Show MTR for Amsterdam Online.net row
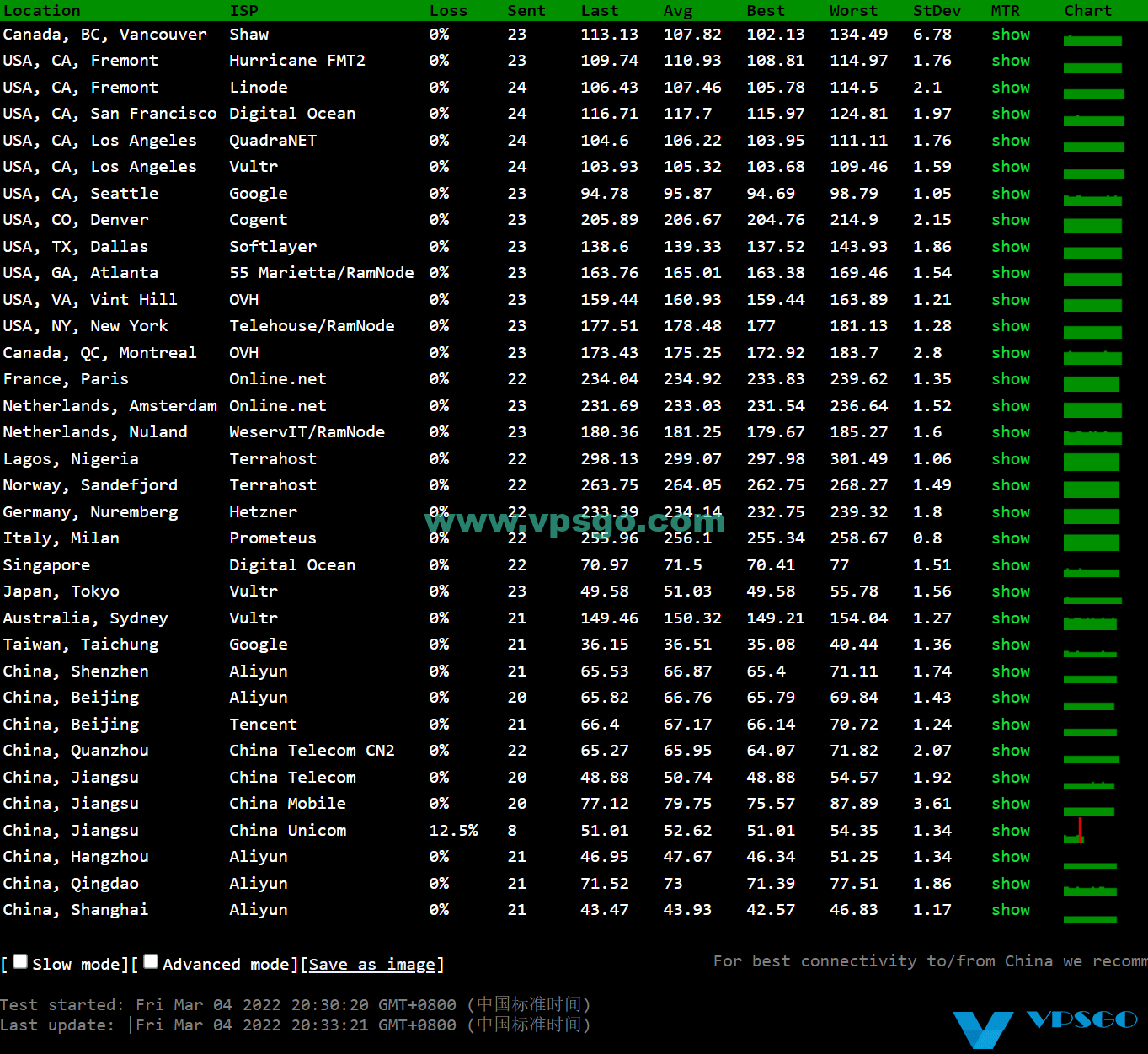The image size is (1148, 1054). pos(1011,406)
